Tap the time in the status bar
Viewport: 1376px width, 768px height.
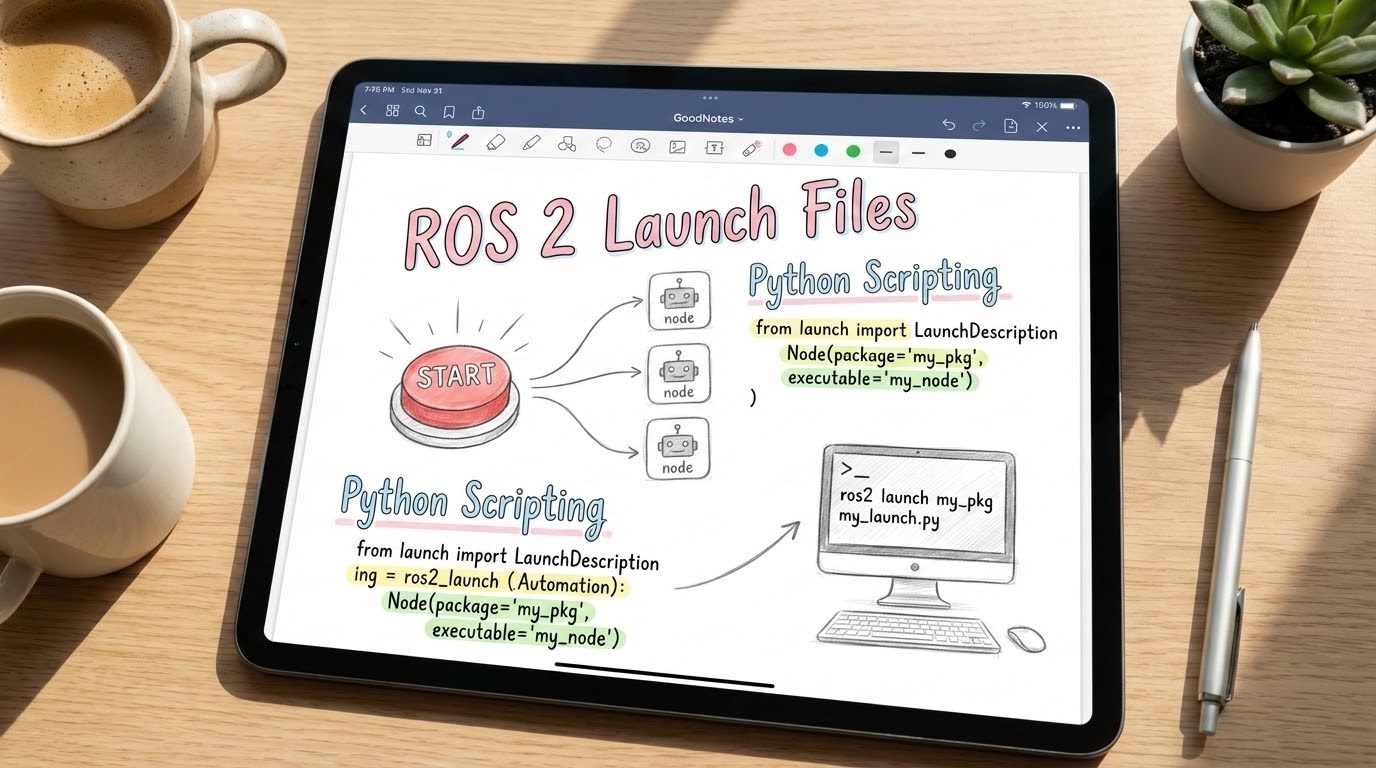[x=378, y=90]
